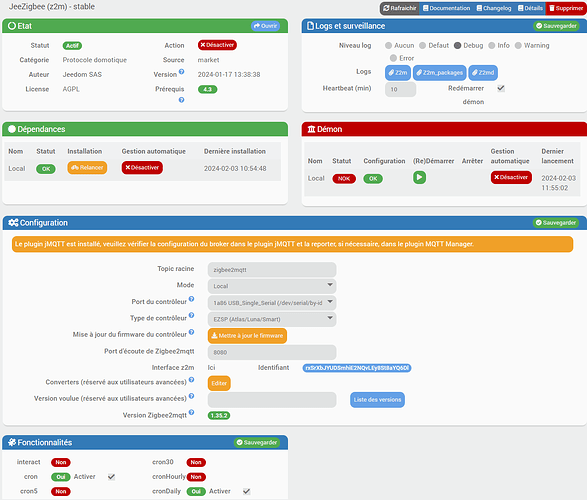Save the Configuration panel

click(556, 223)
